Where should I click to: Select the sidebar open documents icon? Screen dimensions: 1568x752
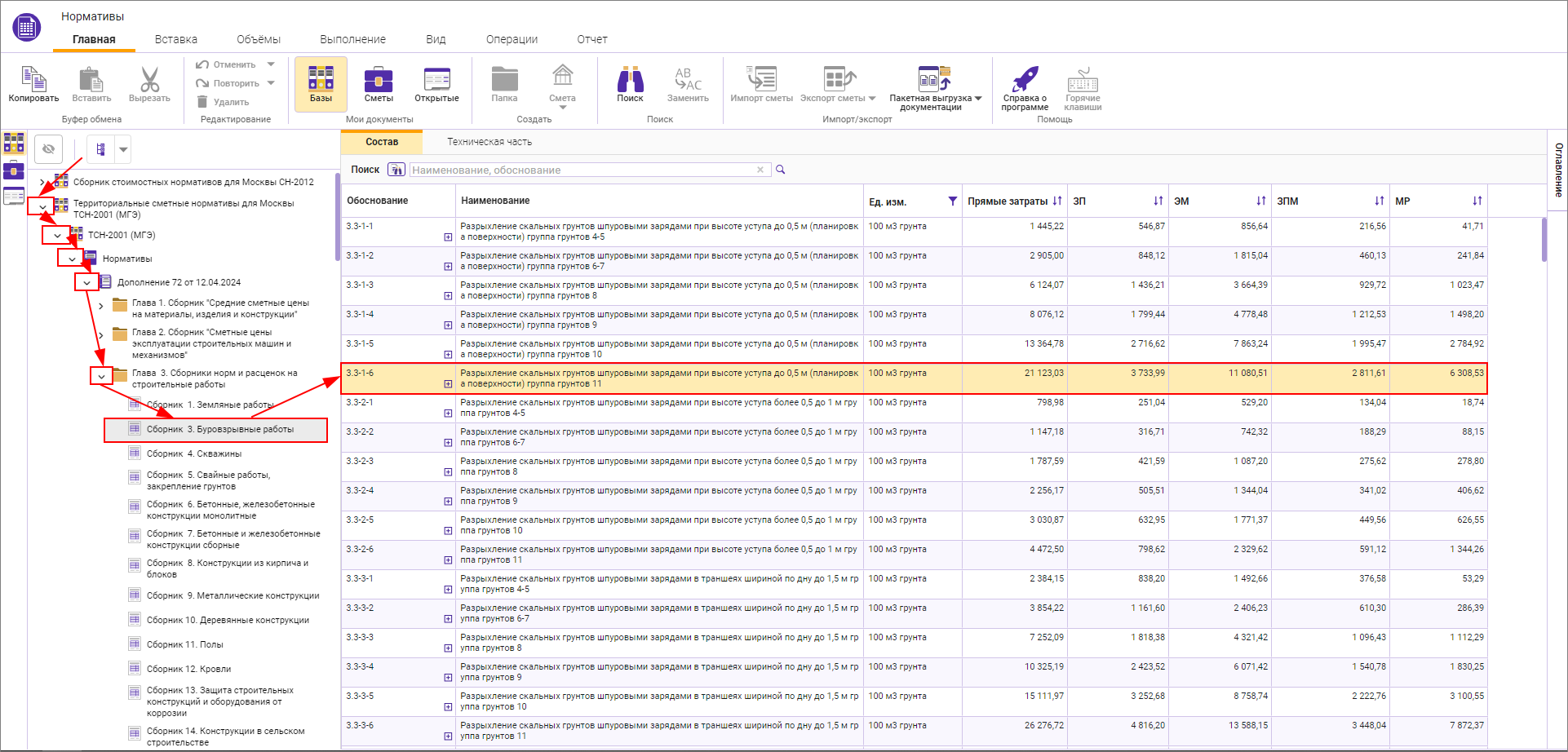[14, 196]
